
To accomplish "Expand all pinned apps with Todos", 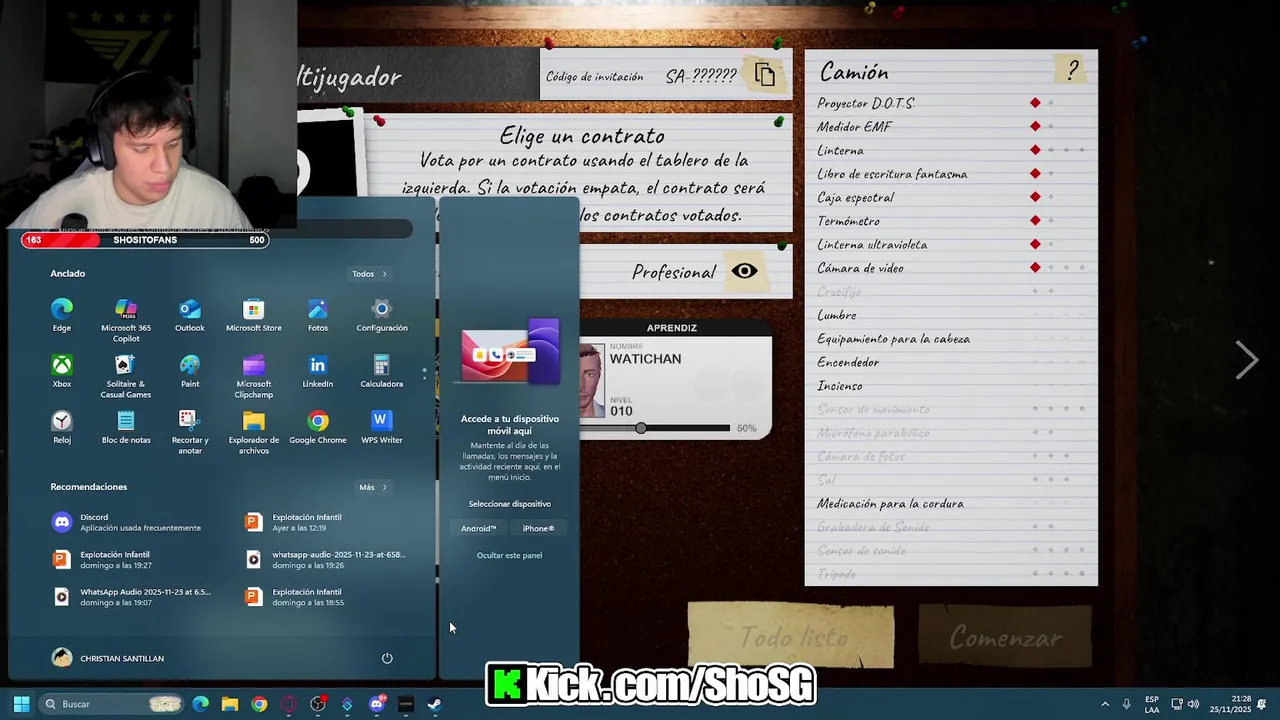I will (369, 273).
